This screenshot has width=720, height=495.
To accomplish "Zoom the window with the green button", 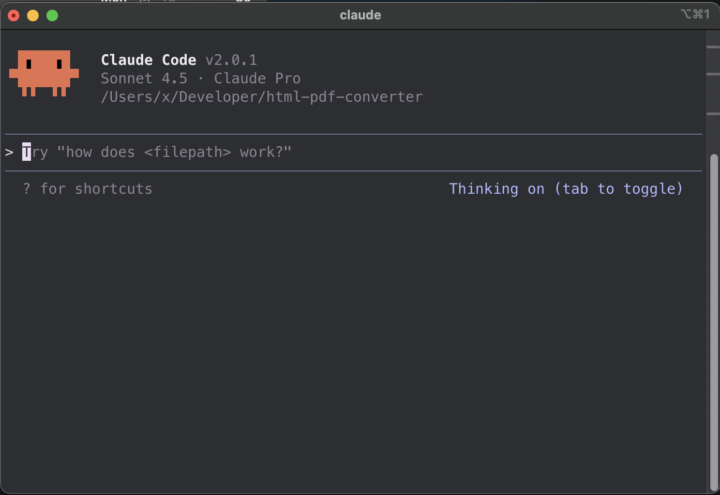I will 52,15.
